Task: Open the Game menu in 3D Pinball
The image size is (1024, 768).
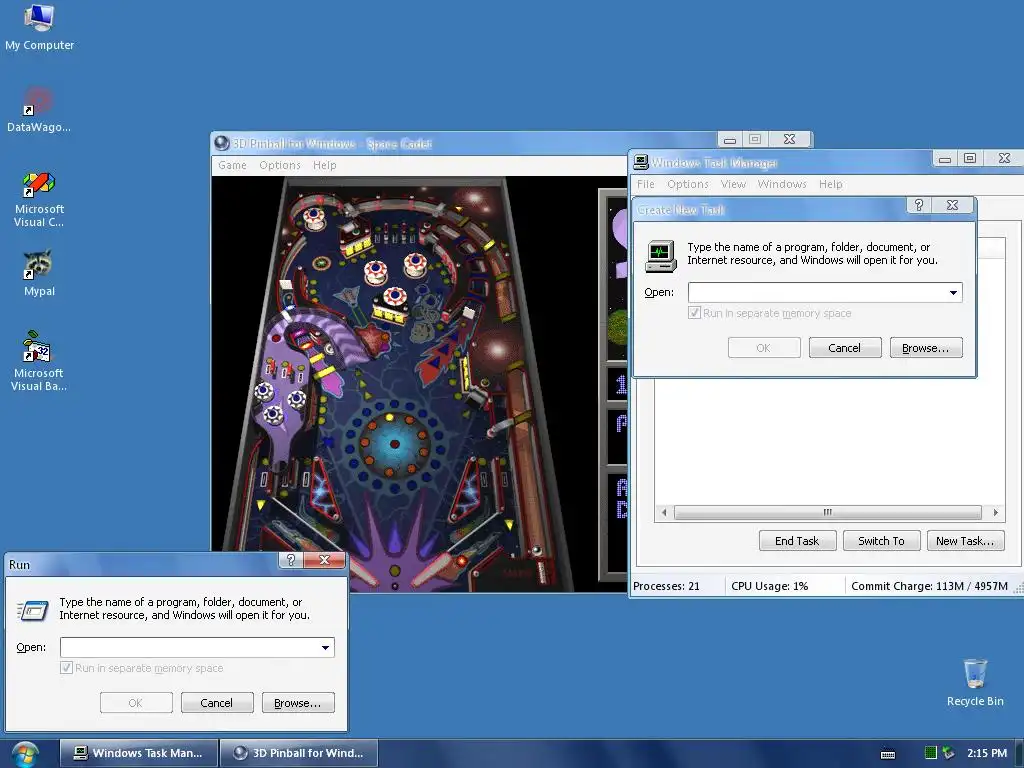Action: 232,165
